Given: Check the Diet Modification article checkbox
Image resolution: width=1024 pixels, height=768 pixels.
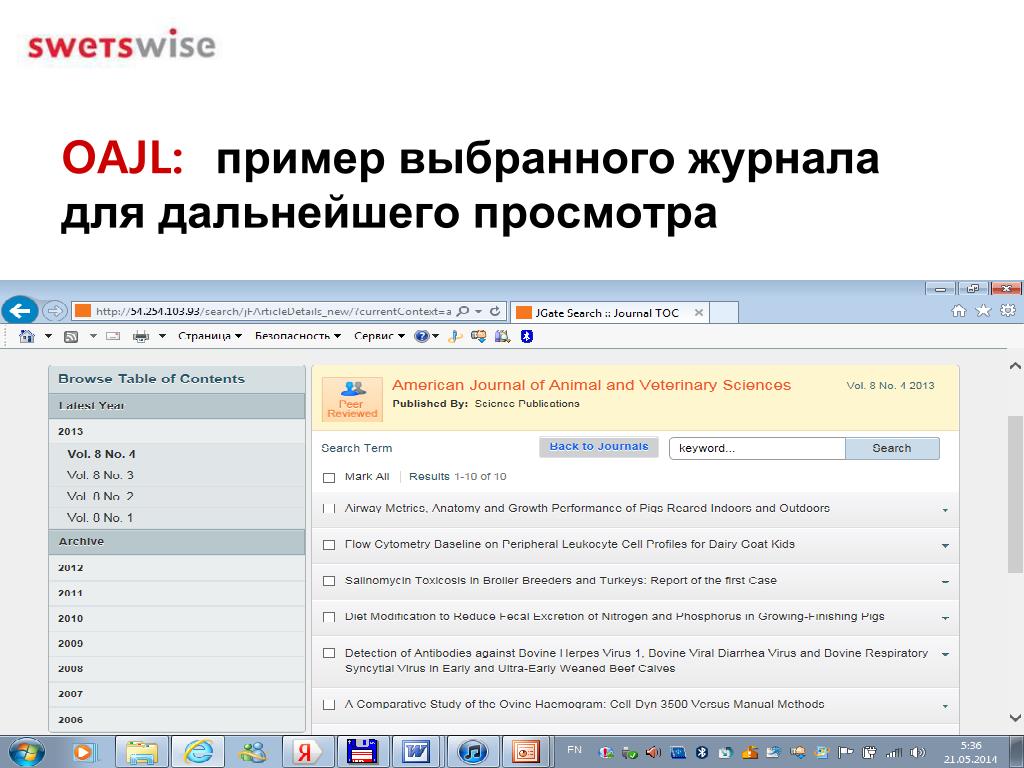Looking at the screenshot, I should (x=329, y=617).
